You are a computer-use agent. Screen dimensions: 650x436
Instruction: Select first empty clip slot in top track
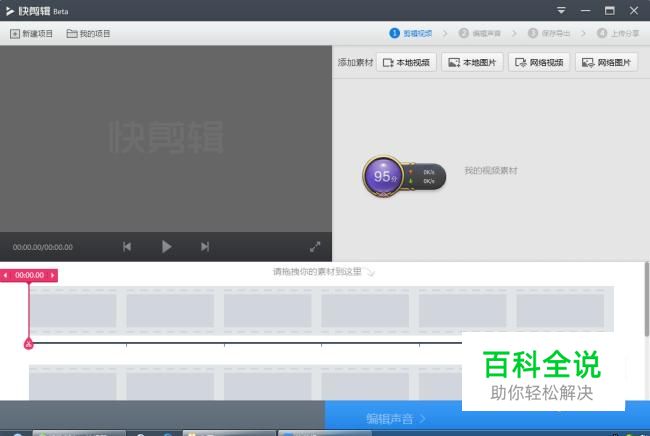click(x=73, y=310)
